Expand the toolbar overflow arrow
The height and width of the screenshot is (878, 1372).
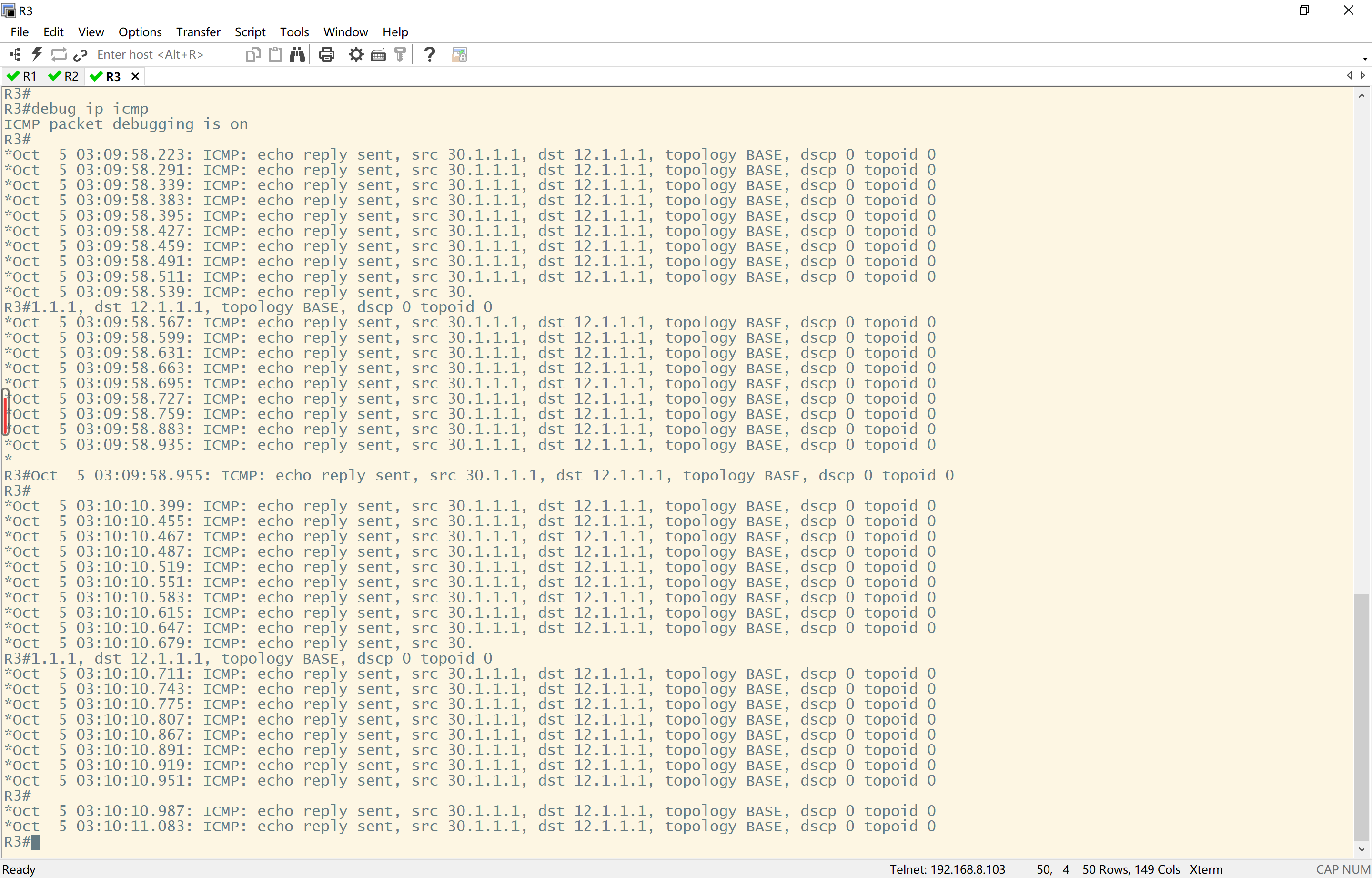[x=1364, y=59]
